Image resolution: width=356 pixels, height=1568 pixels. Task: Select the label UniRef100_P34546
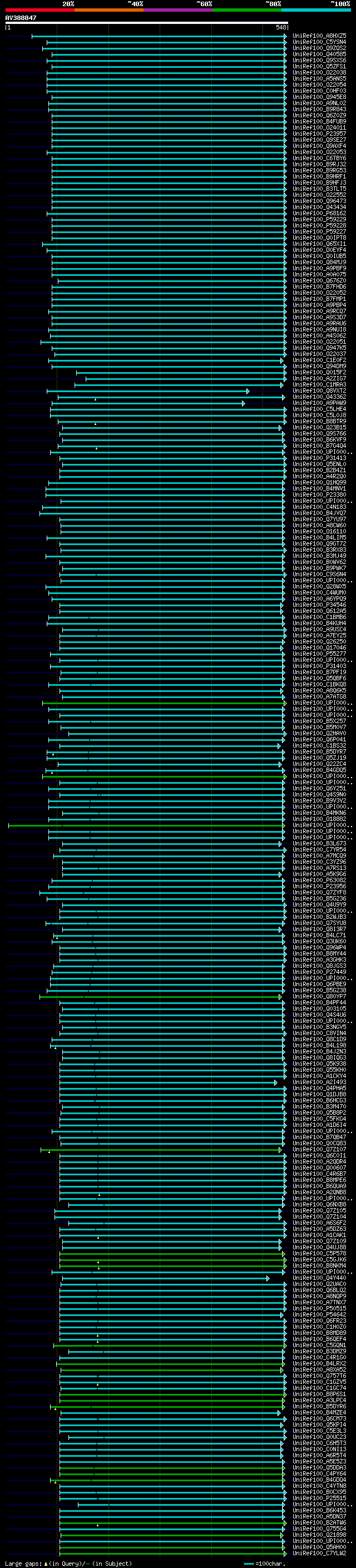319,605
